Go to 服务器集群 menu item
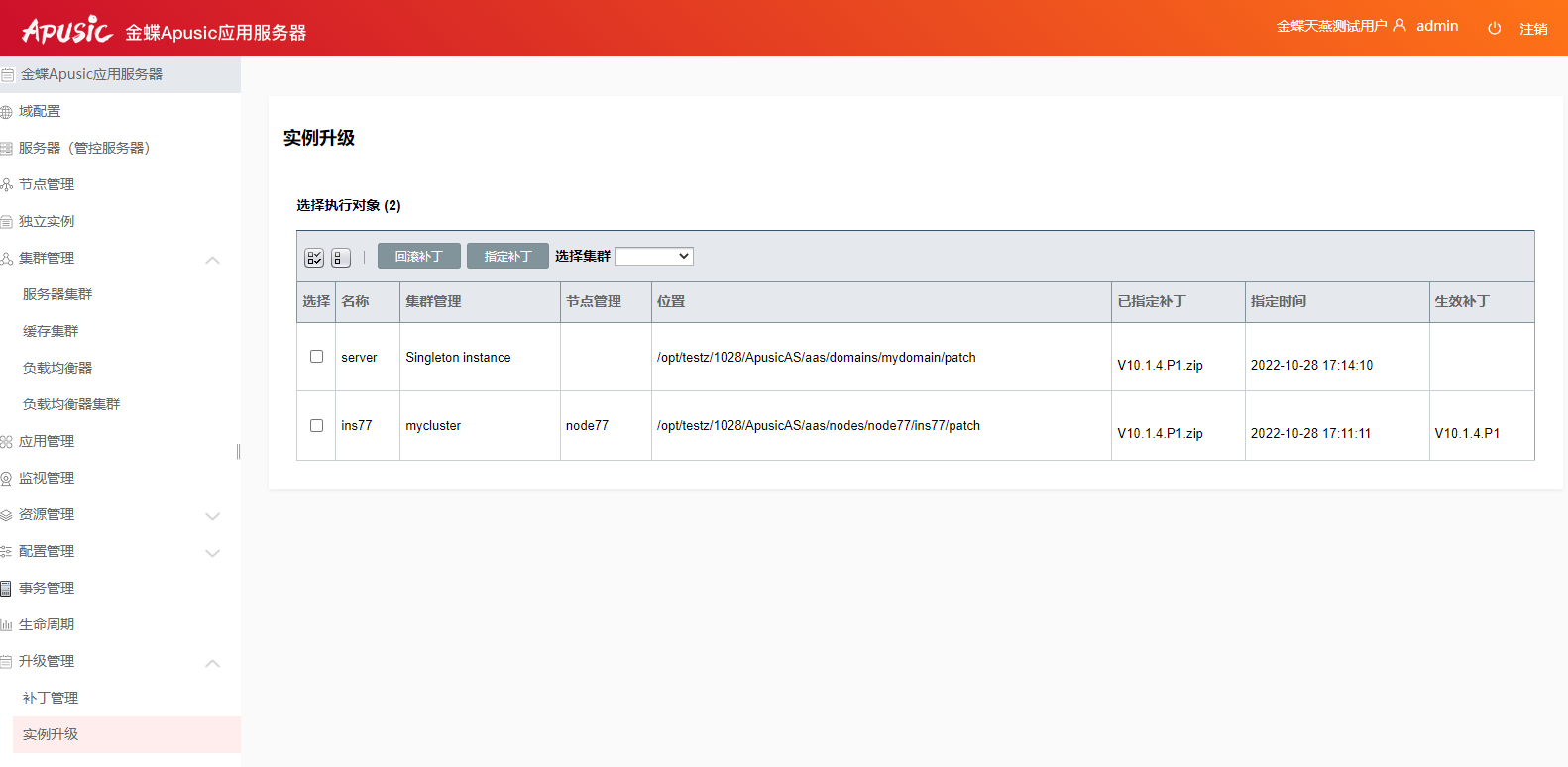The height and width of the screenshot is (767, 1568). pyautogui.click(x=57, y=294)
